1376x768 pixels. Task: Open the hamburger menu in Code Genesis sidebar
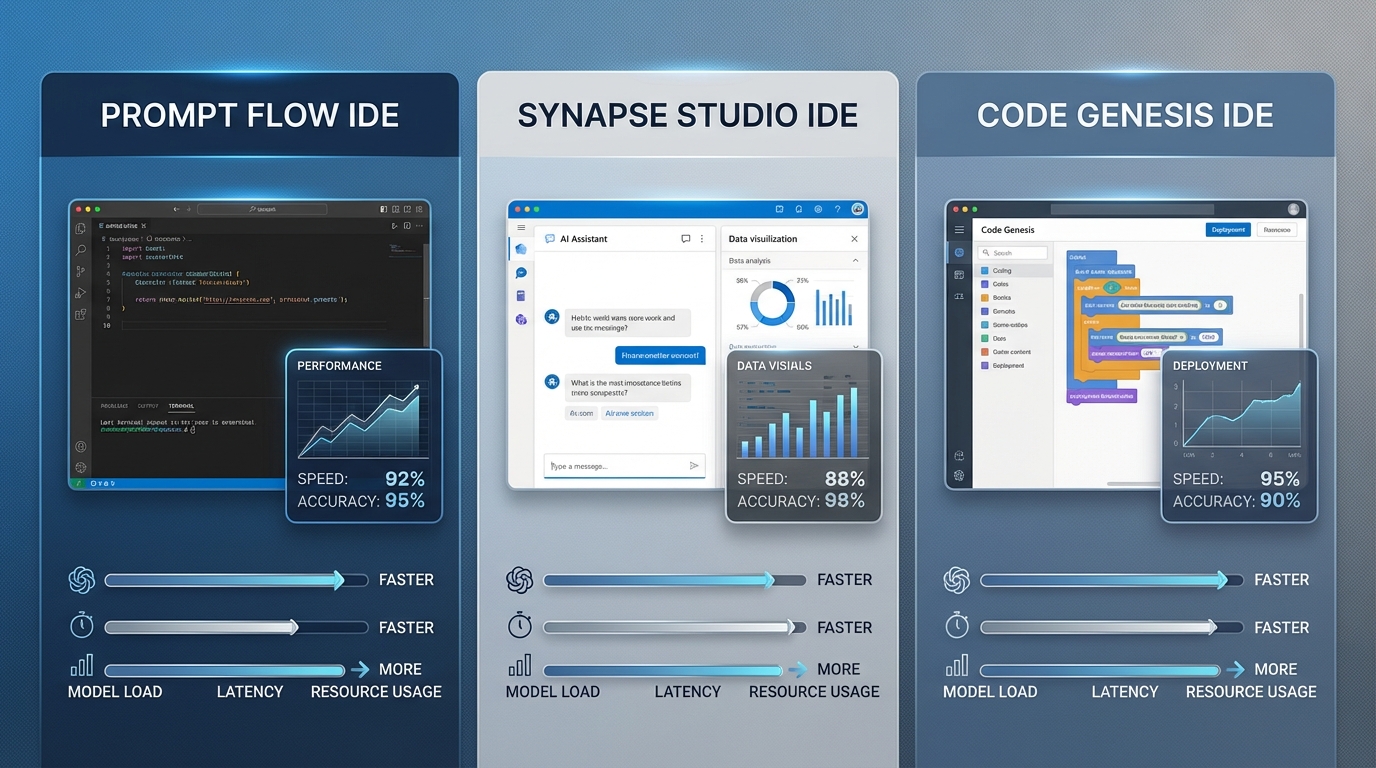(x=959, y=229)
